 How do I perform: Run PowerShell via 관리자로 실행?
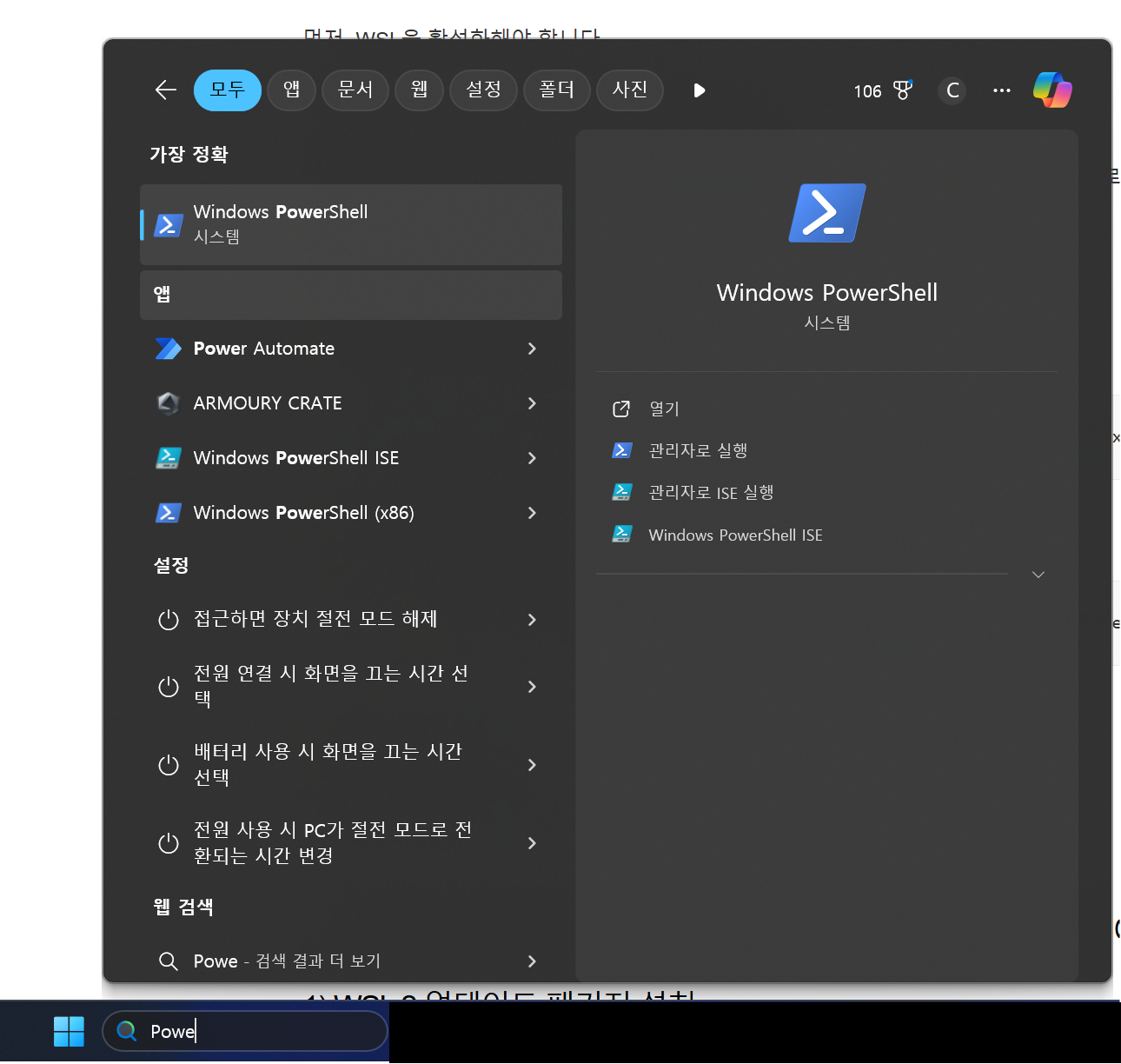(698, 450)
